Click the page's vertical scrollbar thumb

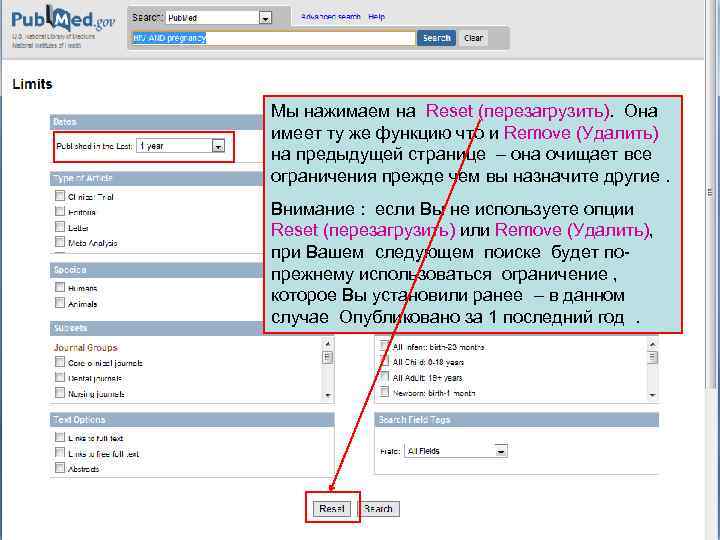pos(711,193)
